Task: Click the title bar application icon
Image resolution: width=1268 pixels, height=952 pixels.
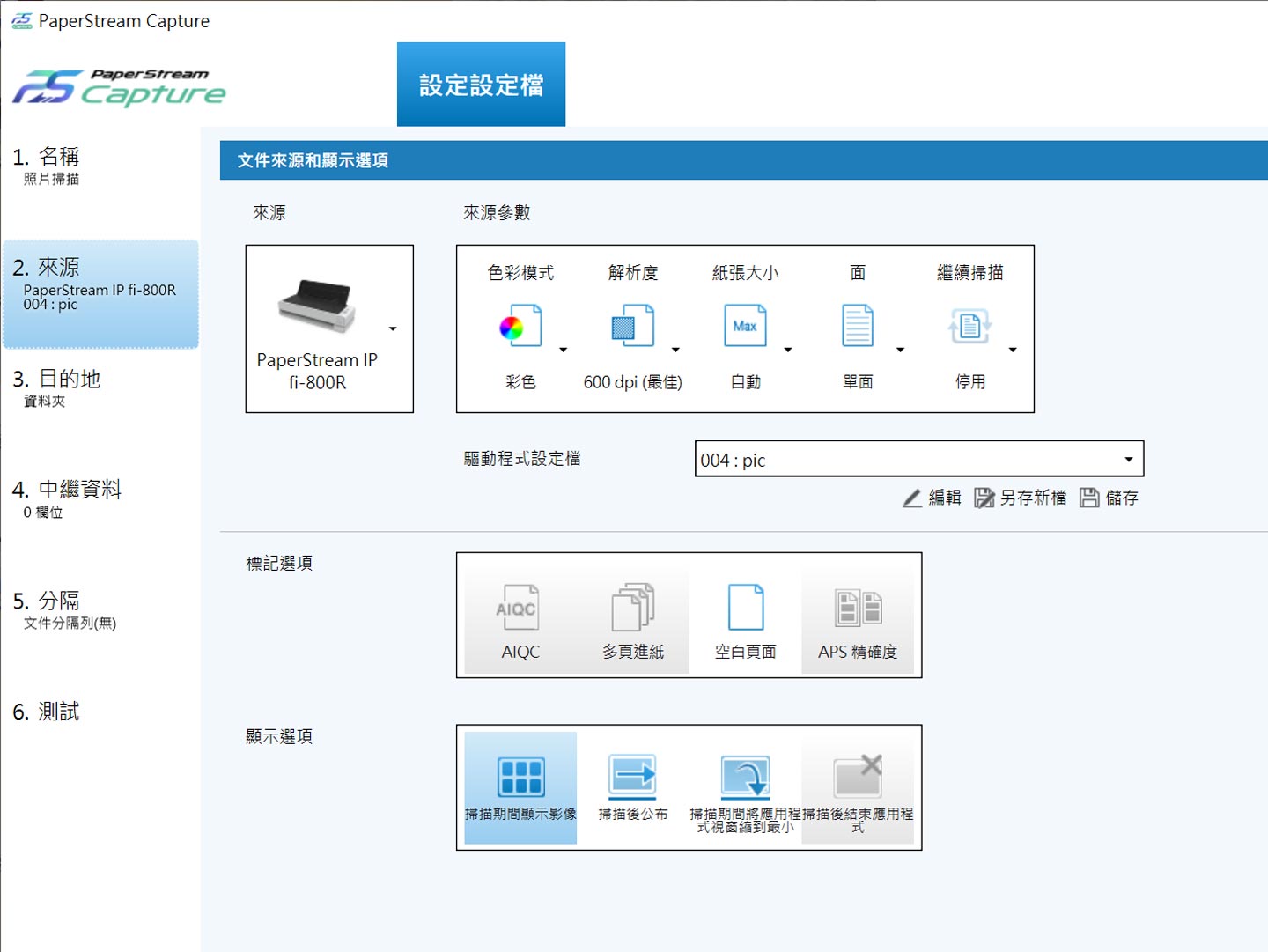Action: pyautogui.click(x=22, y=21)
